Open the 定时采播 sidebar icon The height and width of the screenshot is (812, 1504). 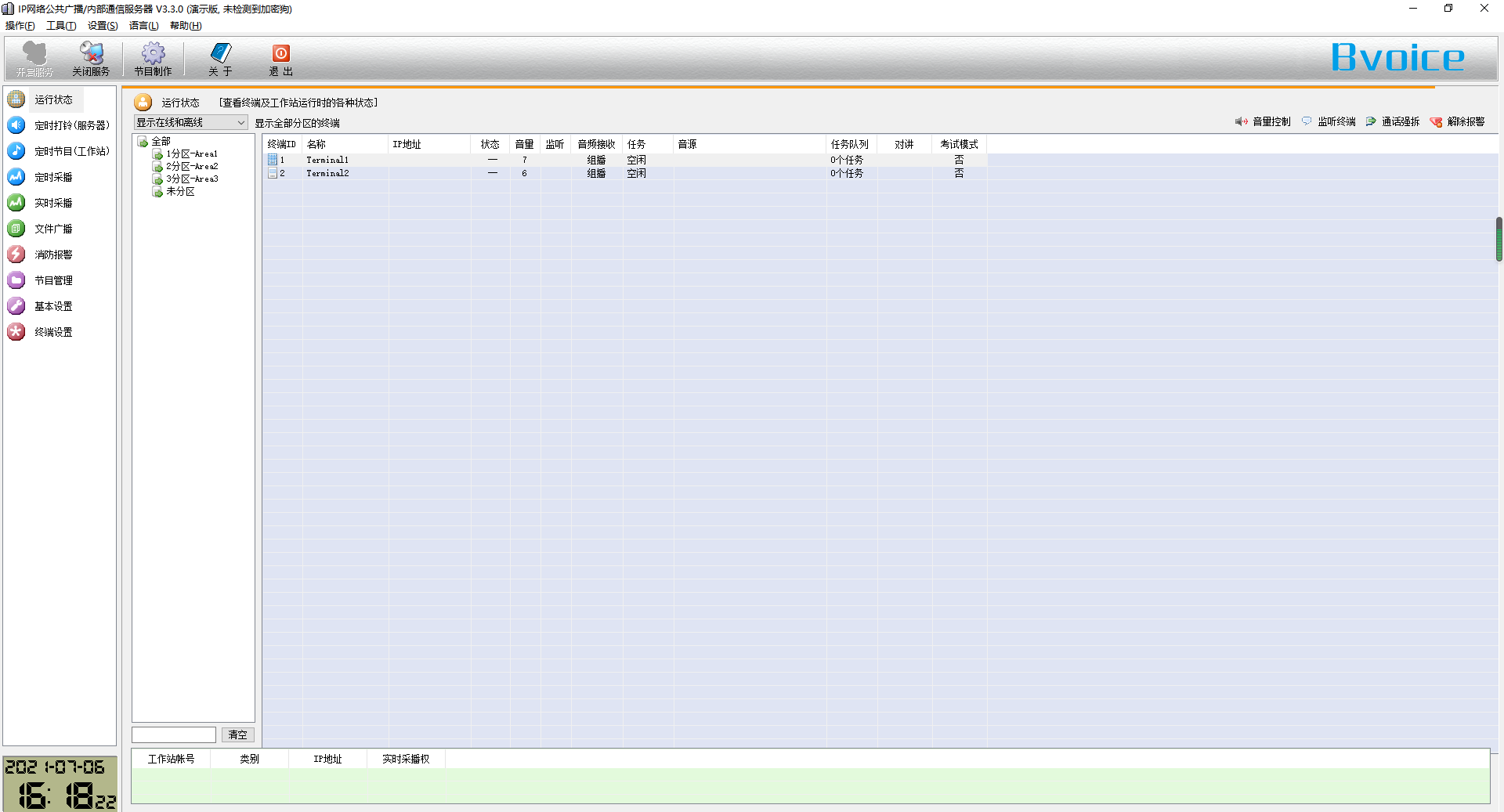(x=16, y=177)
